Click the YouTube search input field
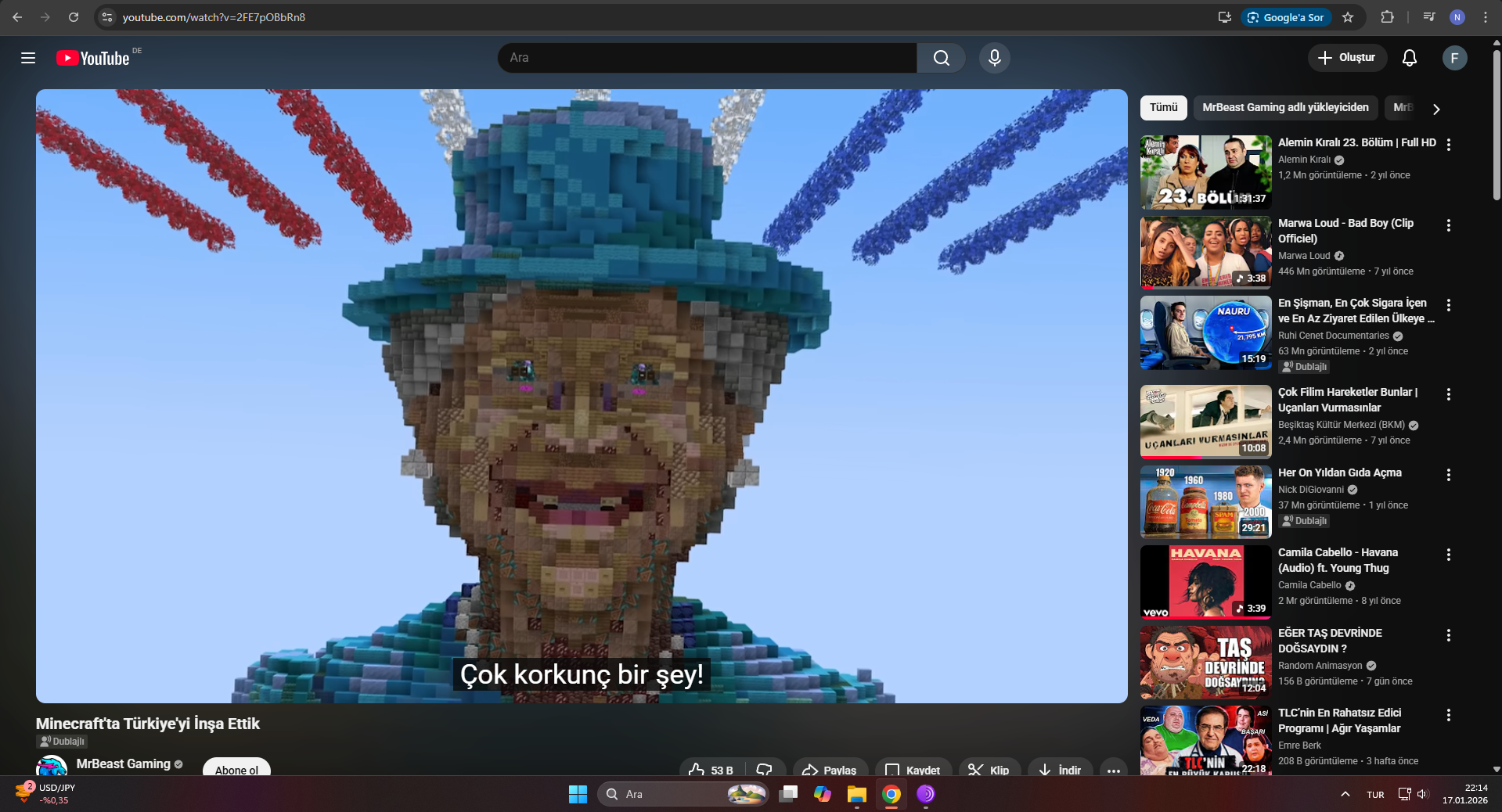The height and width of the screenshot is (812, 1502). (708, 58)
